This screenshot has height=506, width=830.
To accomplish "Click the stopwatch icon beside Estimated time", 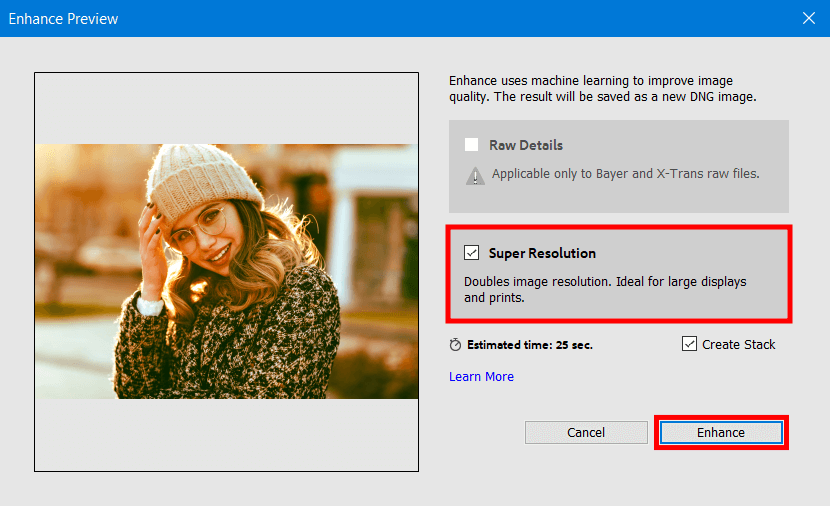I will click(x=455, y=345).
